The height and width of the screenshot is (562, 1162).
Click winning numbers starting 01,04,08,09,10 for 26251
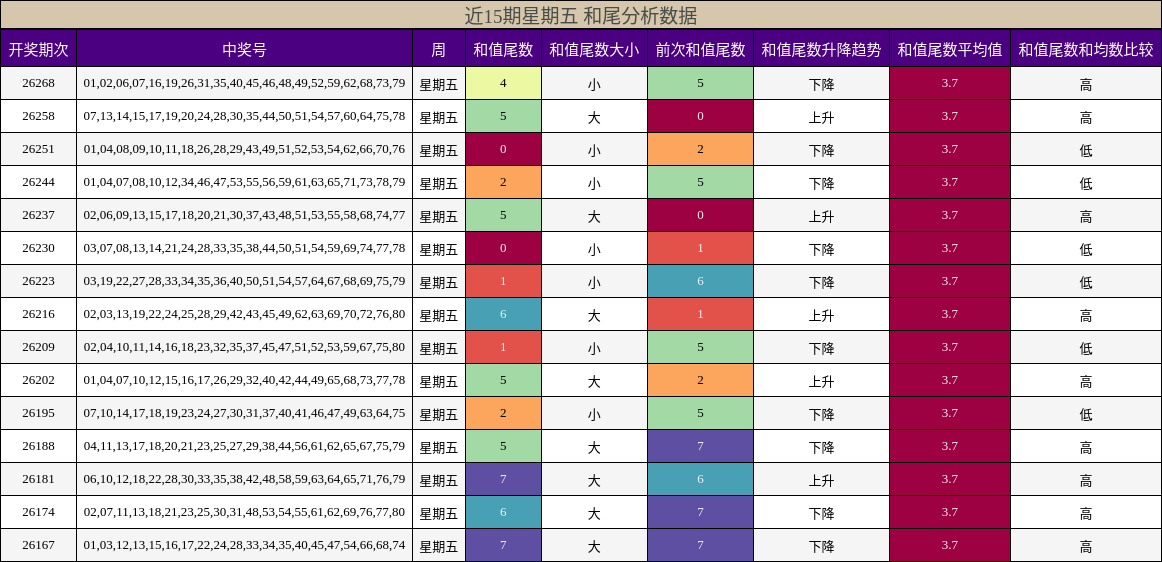245,149
